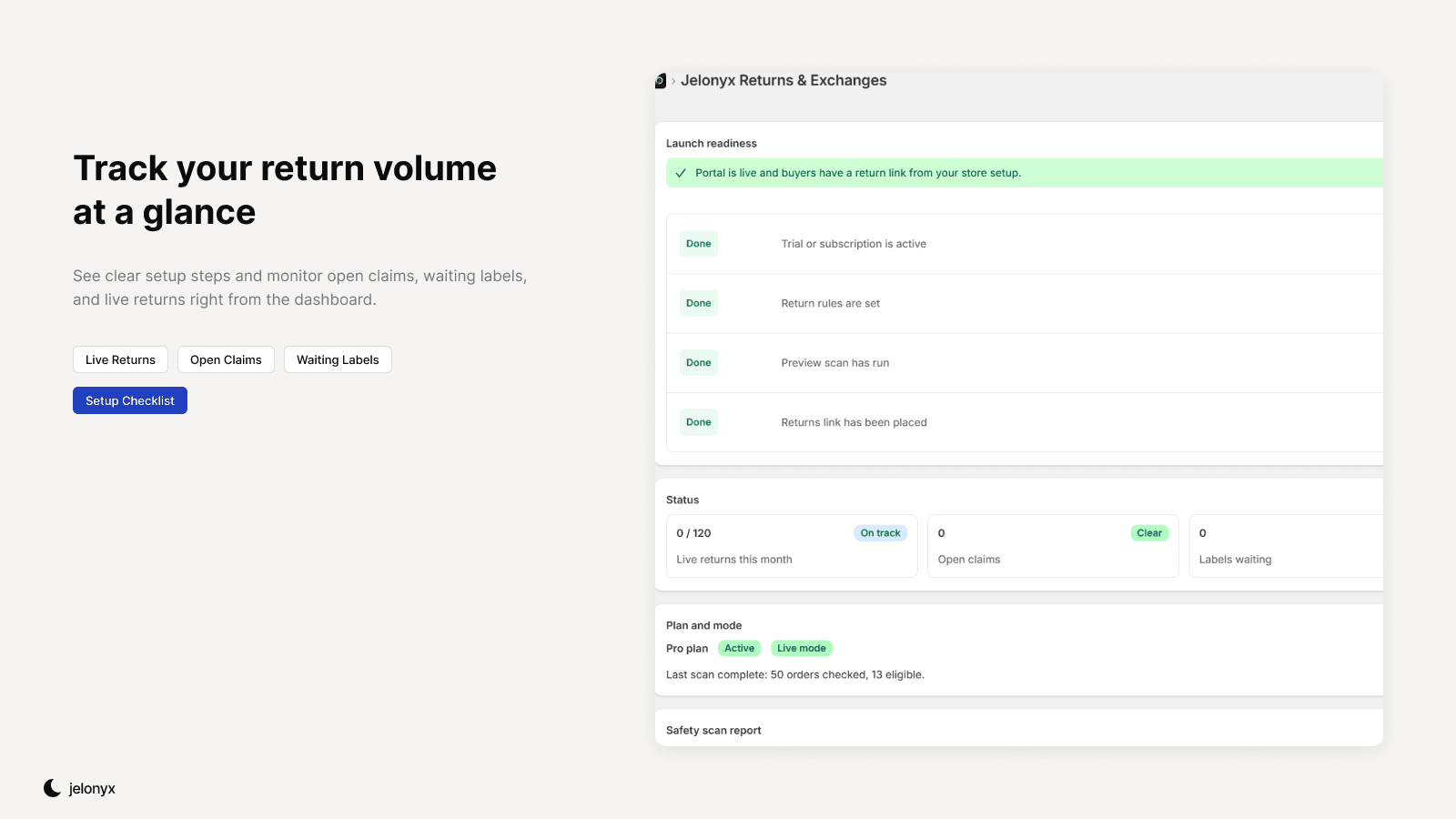Select the Live Returns tab

coord(120,359)
